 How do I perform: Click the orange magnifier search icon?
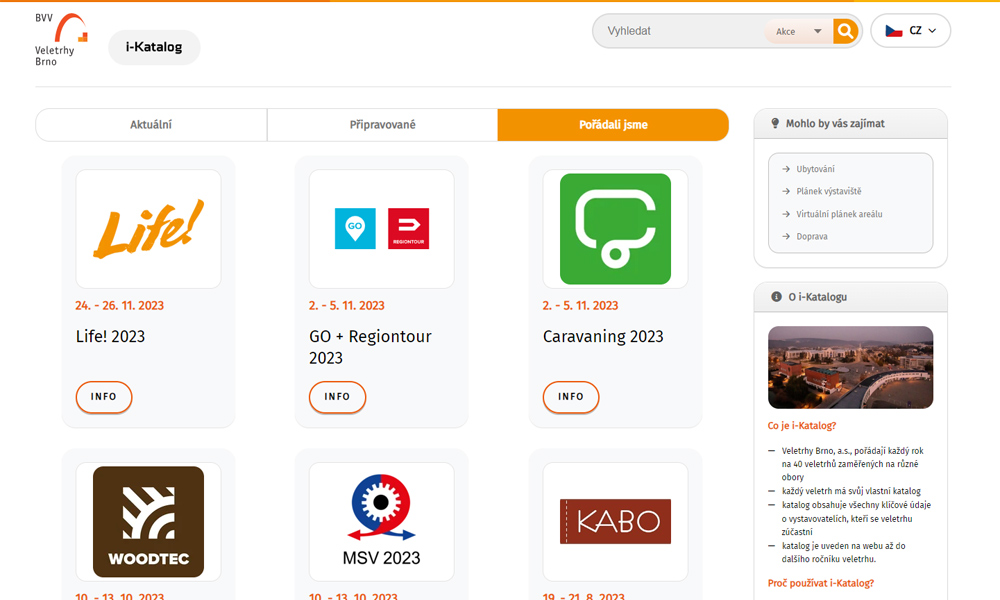(x=845, y=31)
